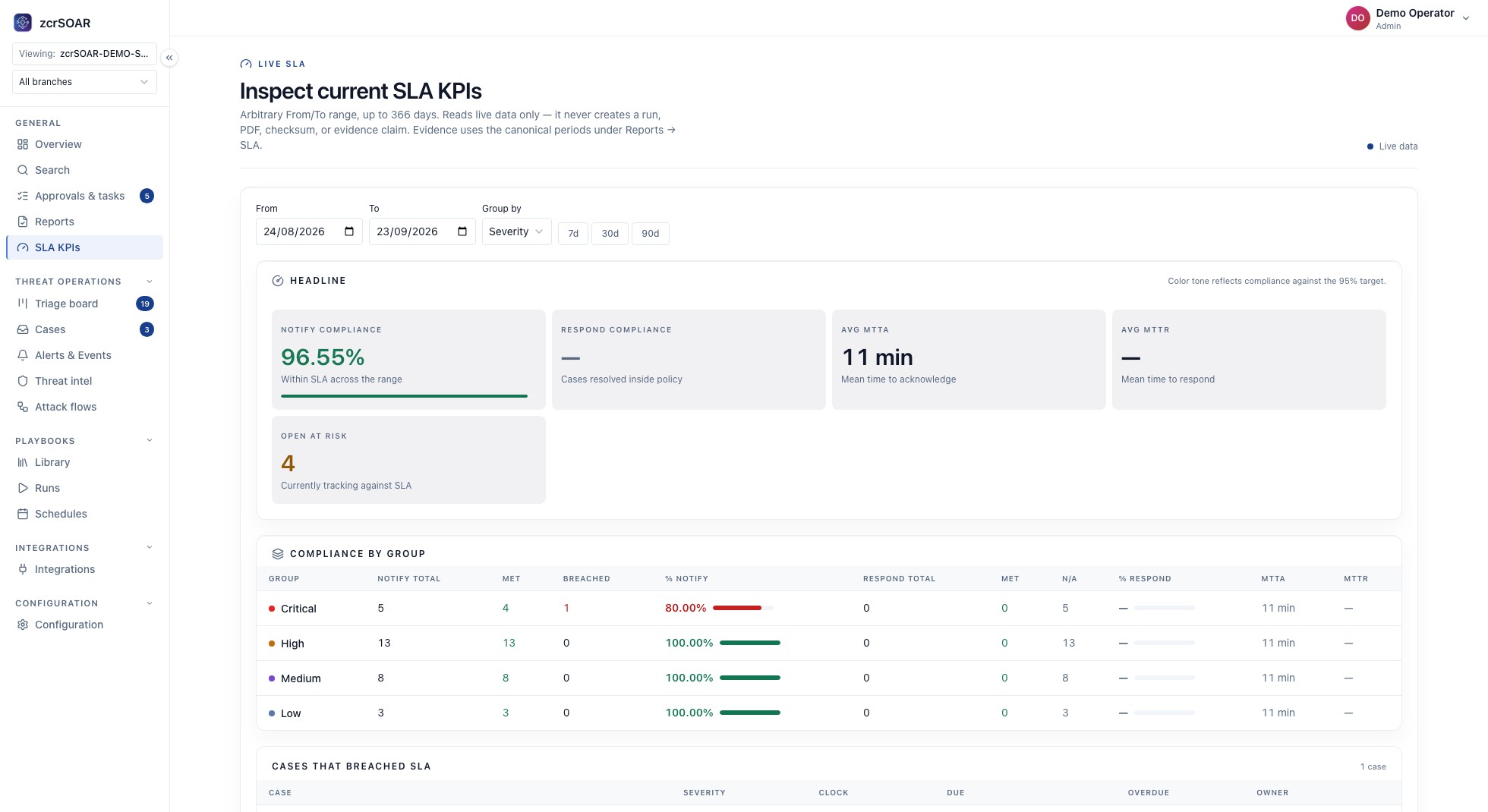Collapse the Threat Operations section
1488x812 pixels.
150,282
